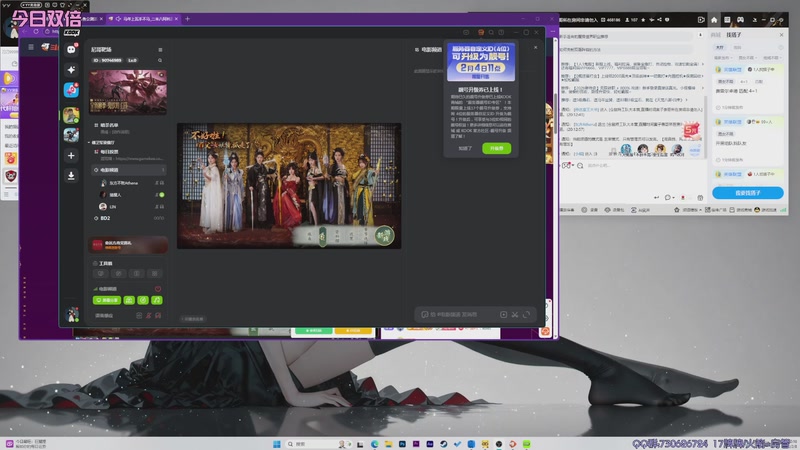This screenshot has height=450, width=800.
Task: Click the red envelope 5 yuan icon
Action: pyautogui.click(x=691, y=131)
